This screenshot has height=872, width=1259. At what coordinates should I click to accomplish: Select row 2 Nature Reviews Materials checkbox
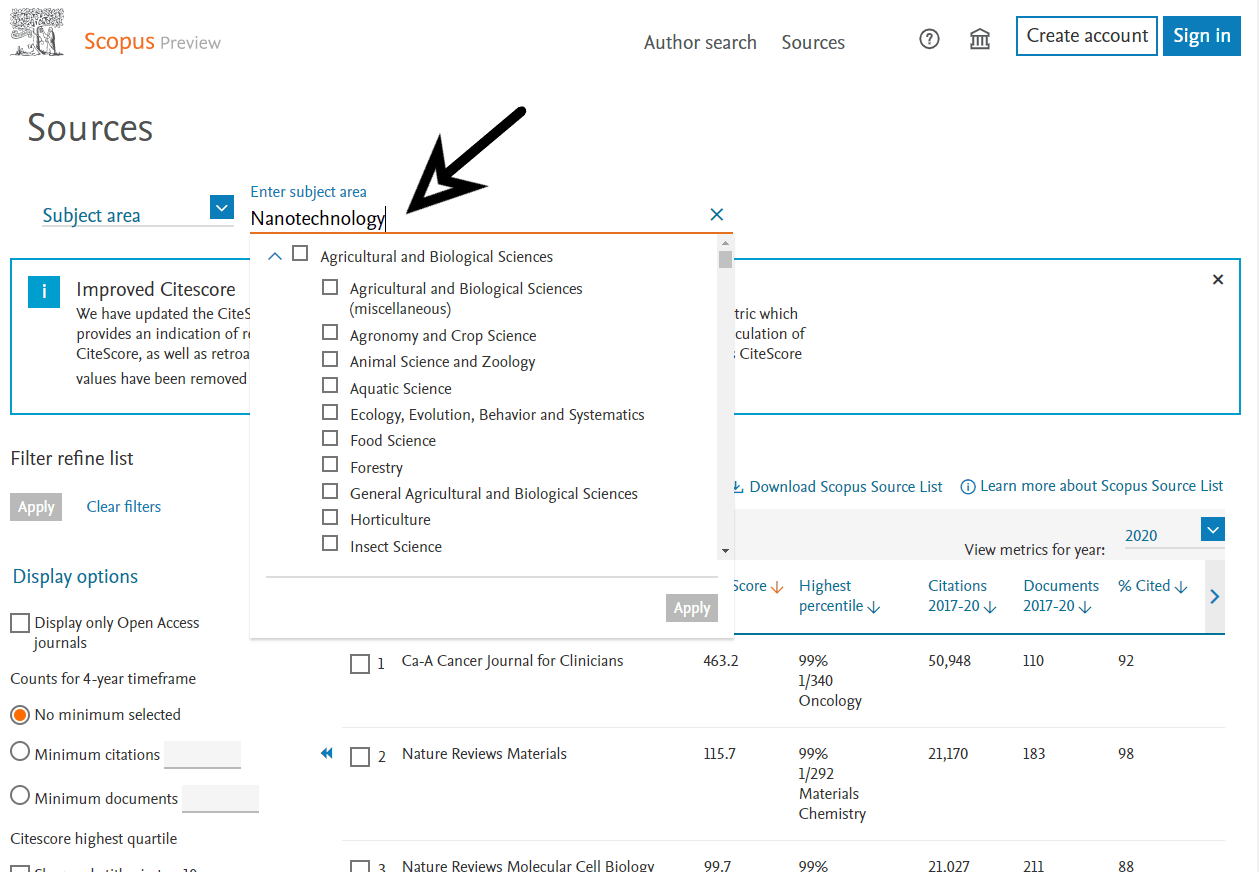(360, 757)
